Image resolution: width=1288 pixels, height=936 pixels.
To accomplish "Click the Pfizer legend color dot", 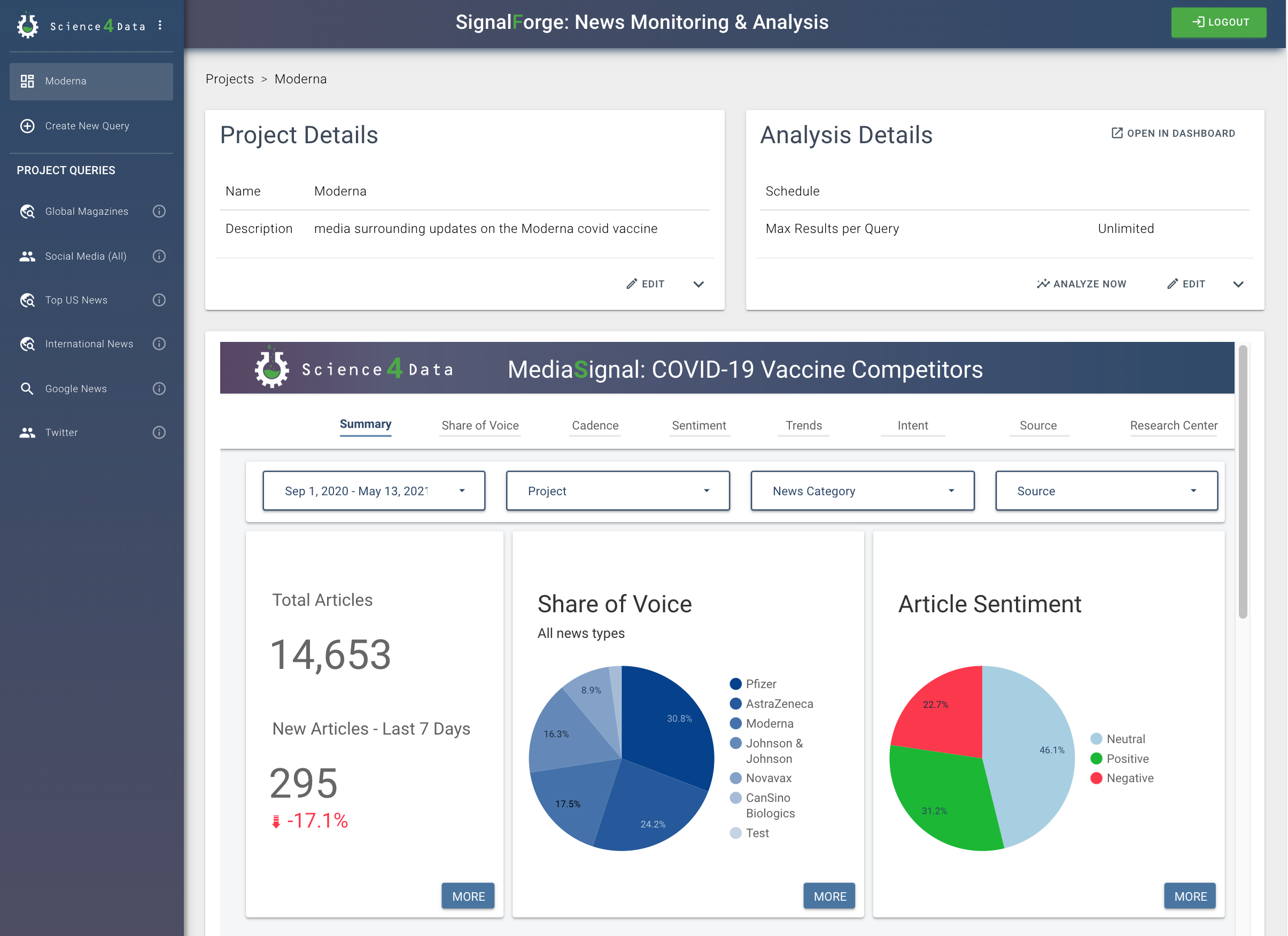I will pos(735,684).
